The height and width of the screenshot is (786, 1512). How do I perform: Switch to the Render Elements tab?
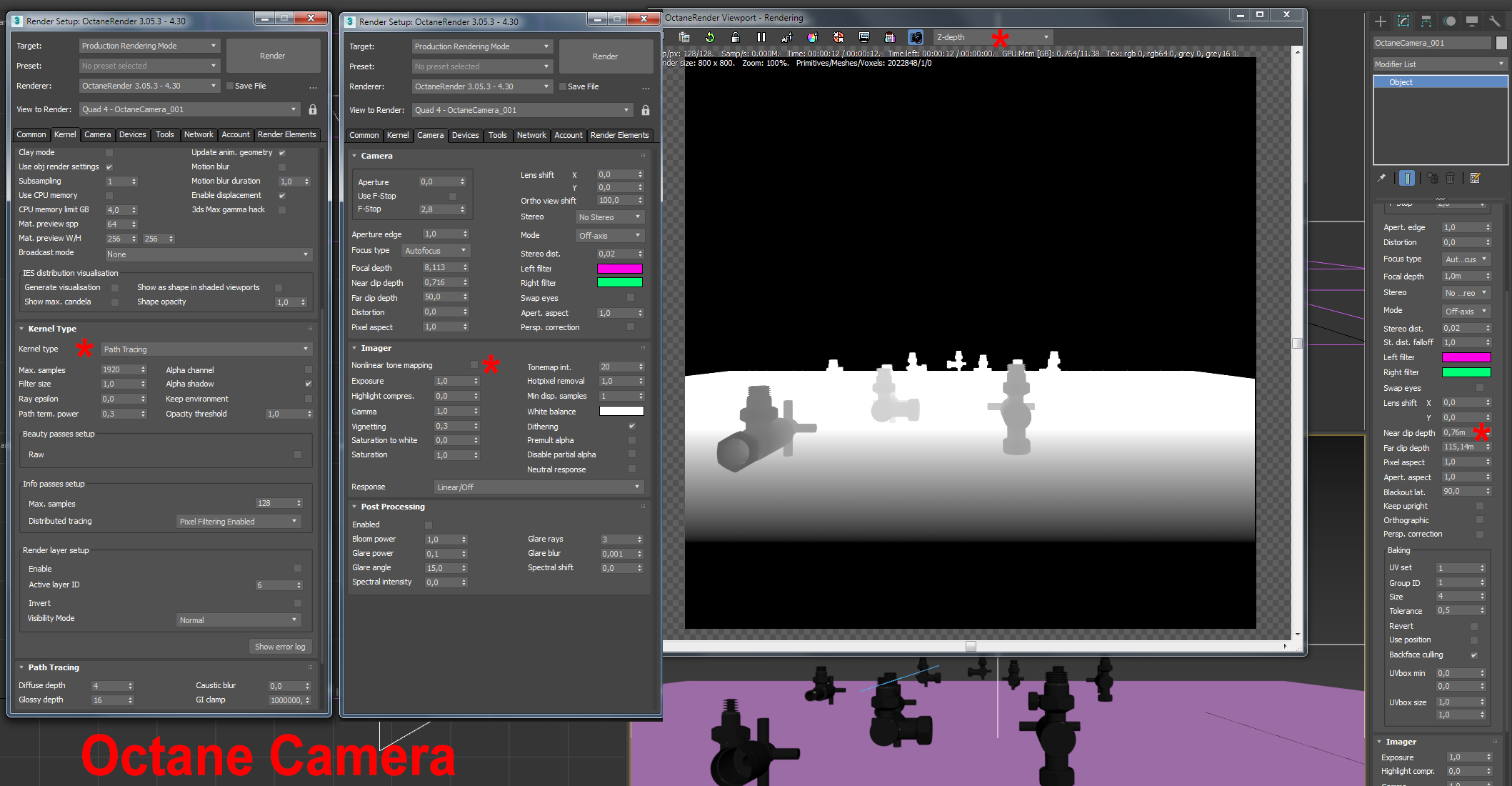coord(286,134)
